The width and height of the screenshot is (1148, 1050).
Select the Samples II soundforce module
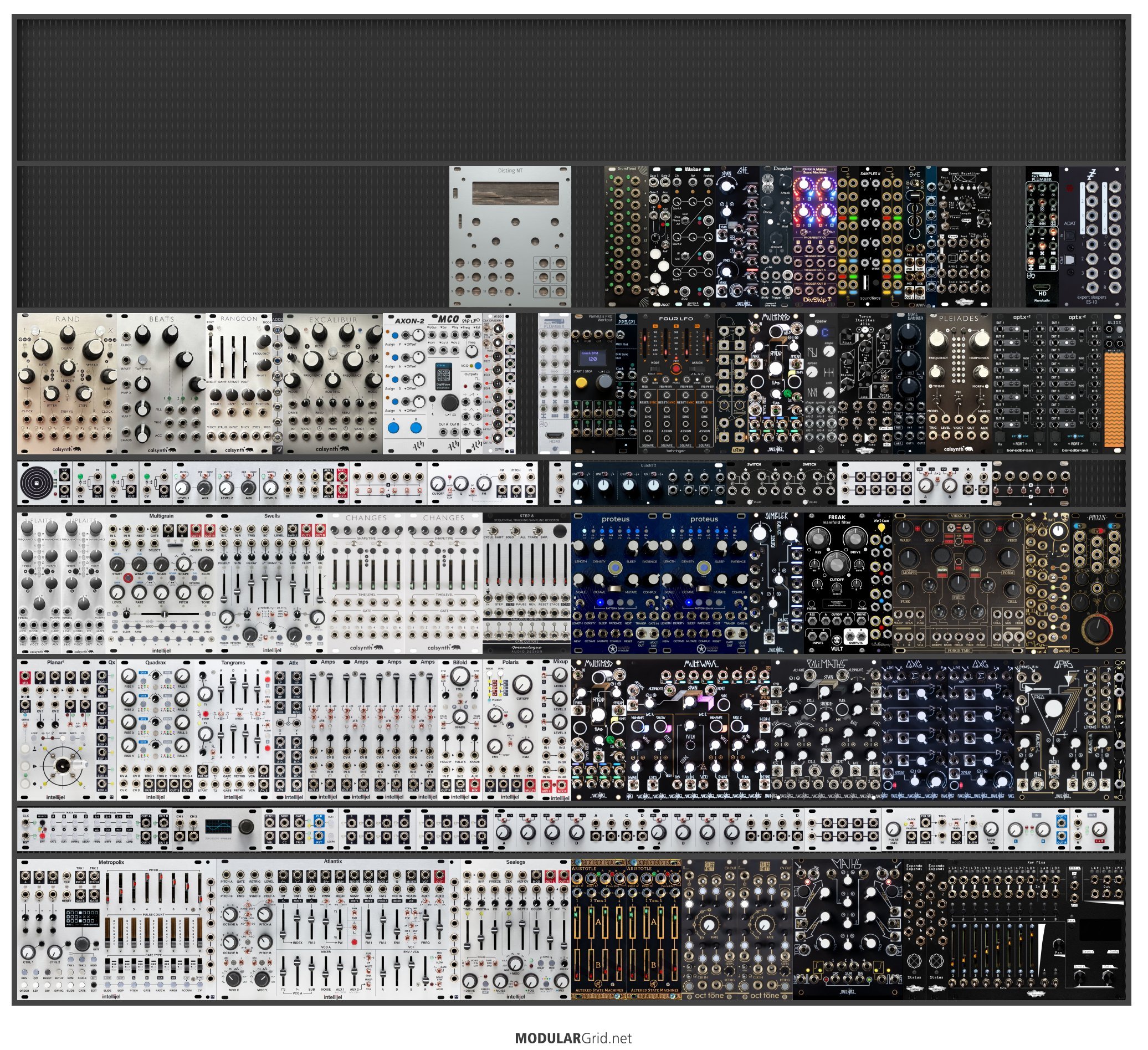870,237
